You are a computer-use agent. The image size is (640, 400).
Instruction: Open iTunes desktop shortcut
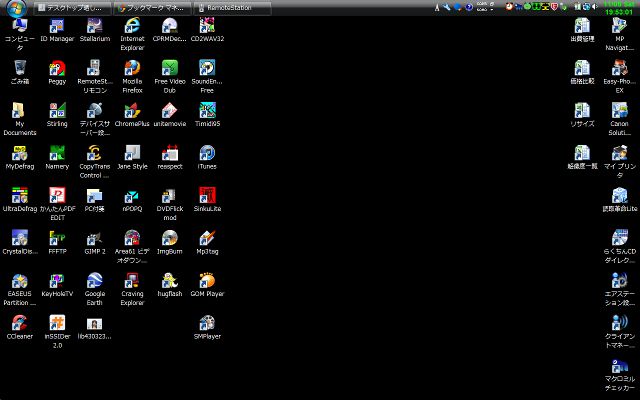[207, 158]
